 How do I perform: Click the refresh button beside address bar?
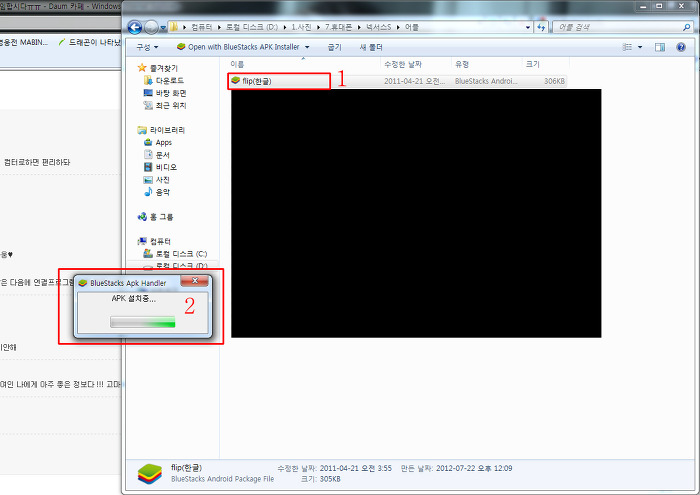(x=541, y=27)
